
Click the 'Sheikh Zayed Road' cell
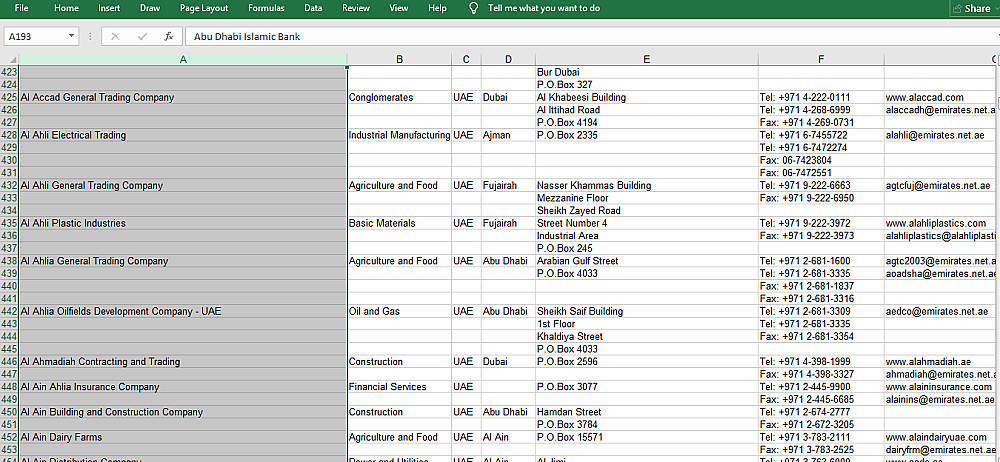[x=647, y=211]
